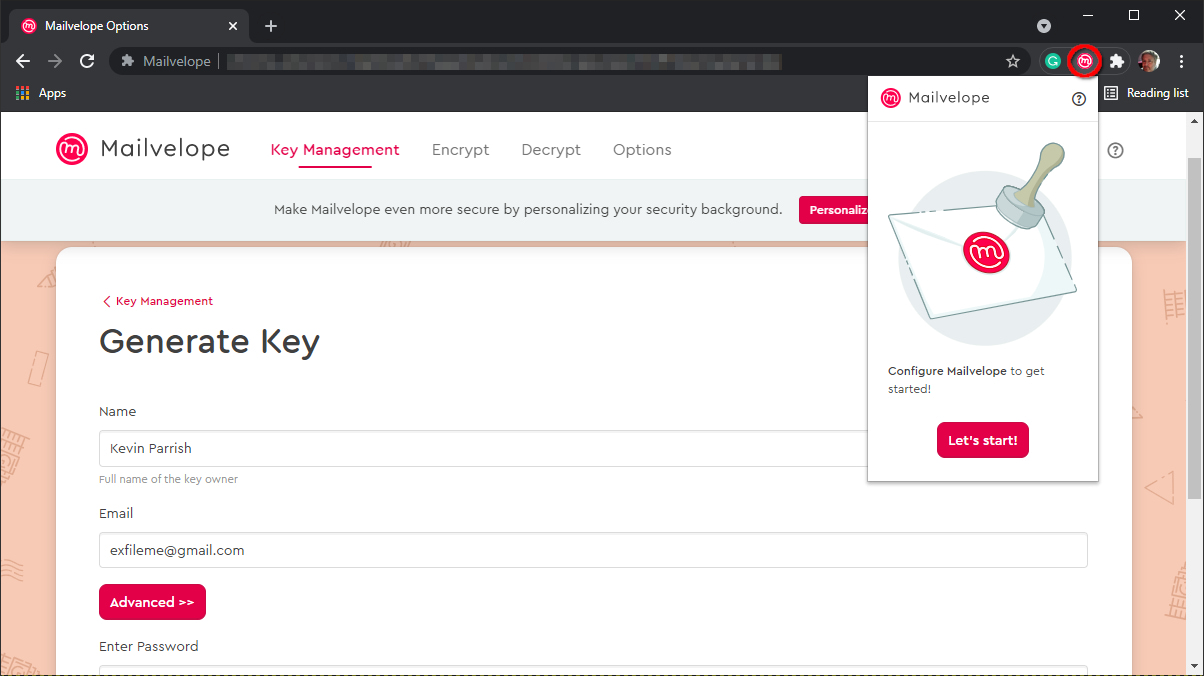Click the 'Configure Mailvelope' text in popup
This screenshot has height=676, width=1204.
pos(947,371)
